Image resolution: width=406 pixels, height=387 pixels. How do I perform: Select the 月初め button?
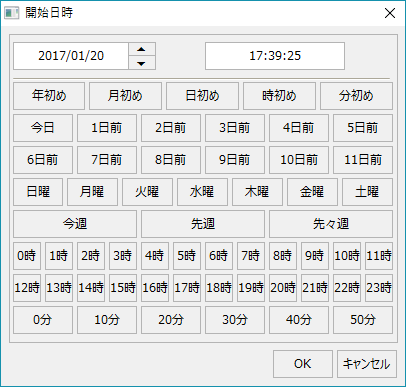125,96
